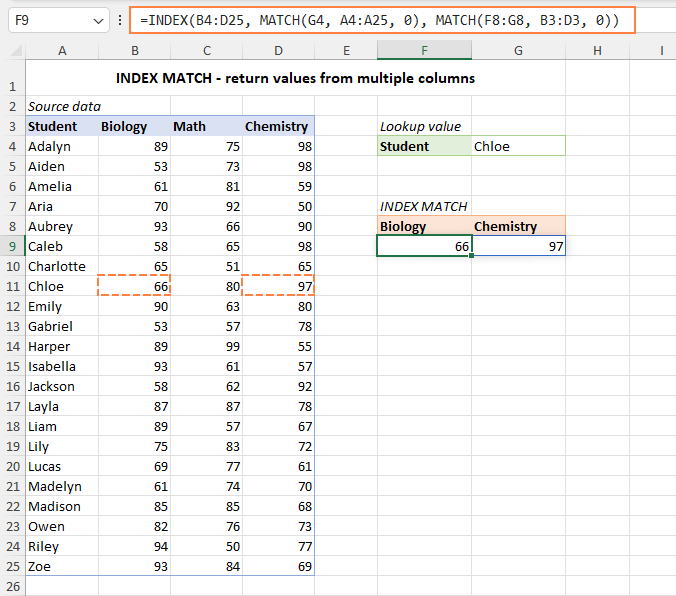Click the 'Source data' cell
Viewport: 676px width, 596px height.
click(64, 107)
